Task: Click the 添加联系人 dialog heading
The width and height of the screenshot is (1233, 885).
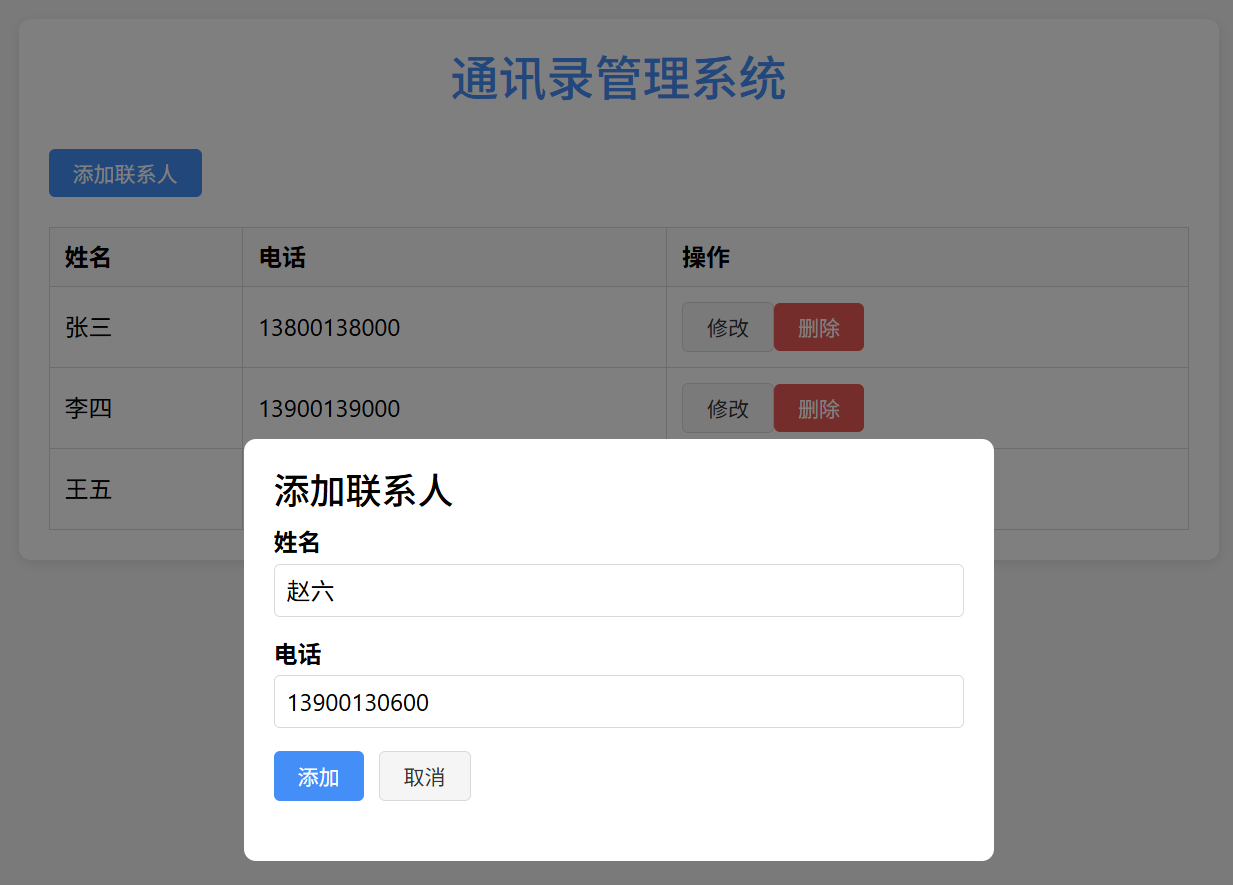Action: click(x=364, y=491)
